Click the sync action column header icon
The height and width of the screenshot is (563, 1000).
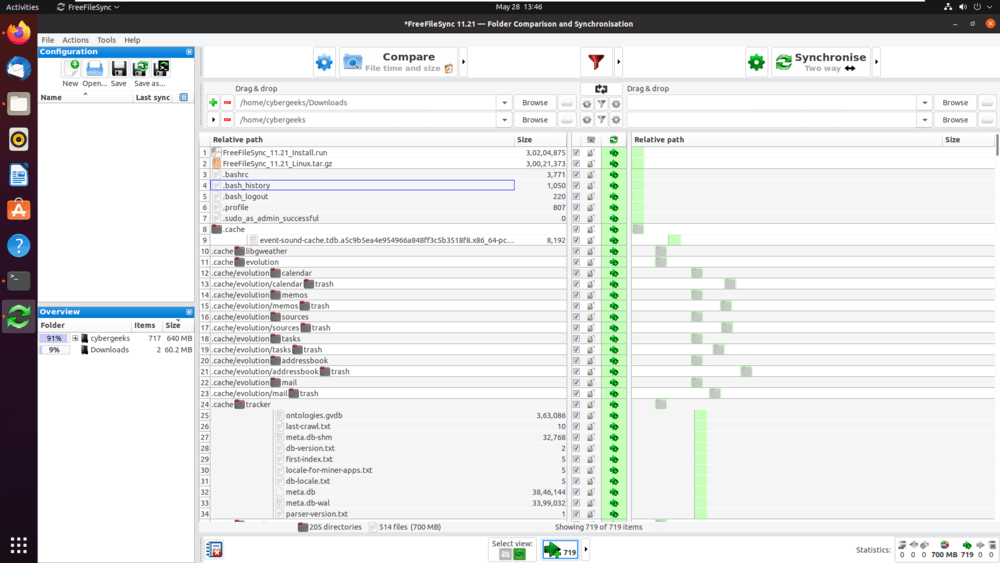pyautogui.click(x=614, y=140)
